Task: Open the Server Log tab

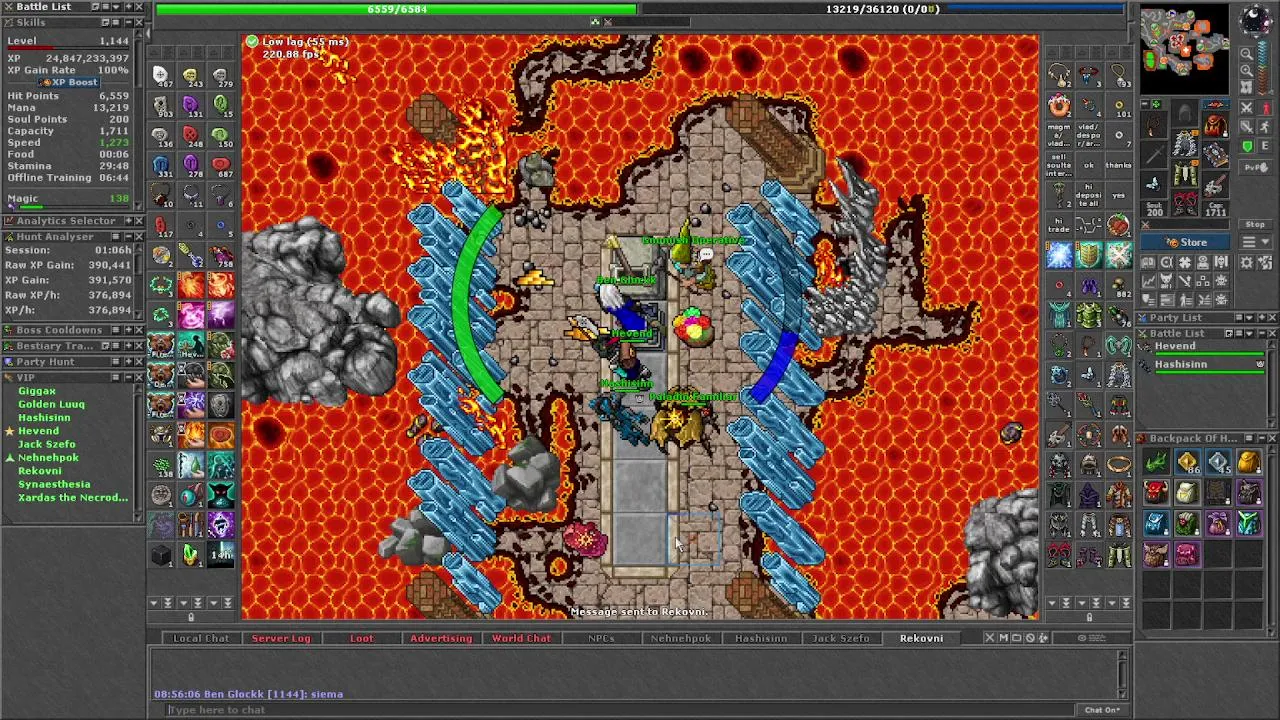Action: click(281, 638)
